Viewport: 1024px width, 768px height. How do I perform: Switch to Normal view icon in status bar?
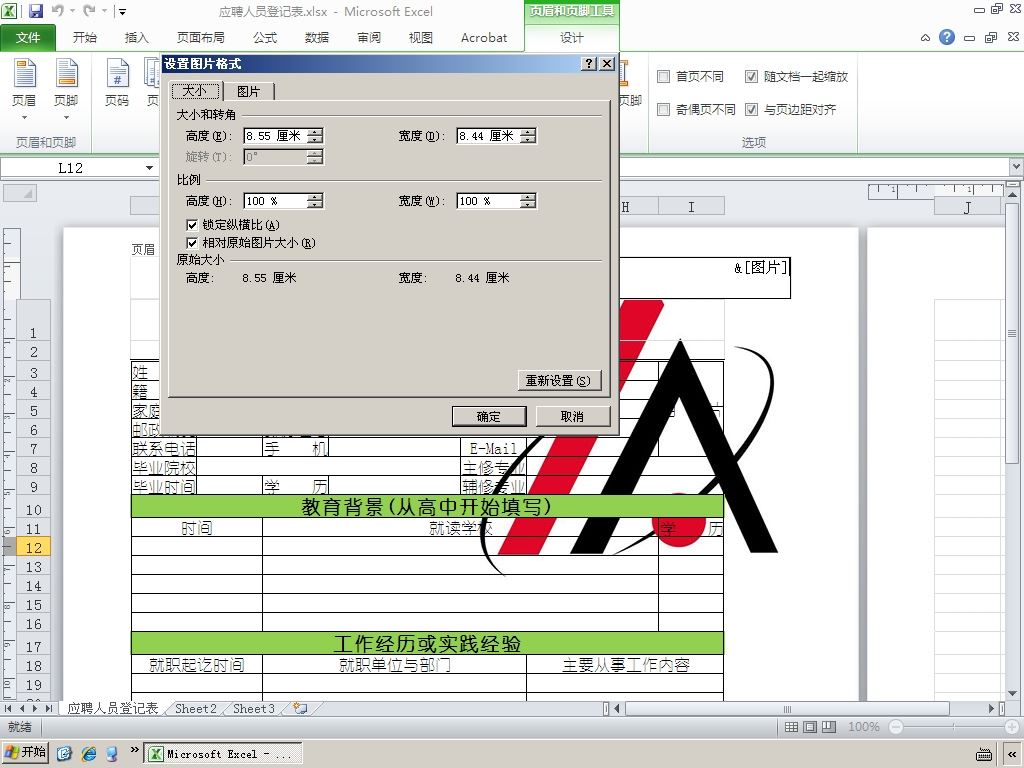[791, 727]
